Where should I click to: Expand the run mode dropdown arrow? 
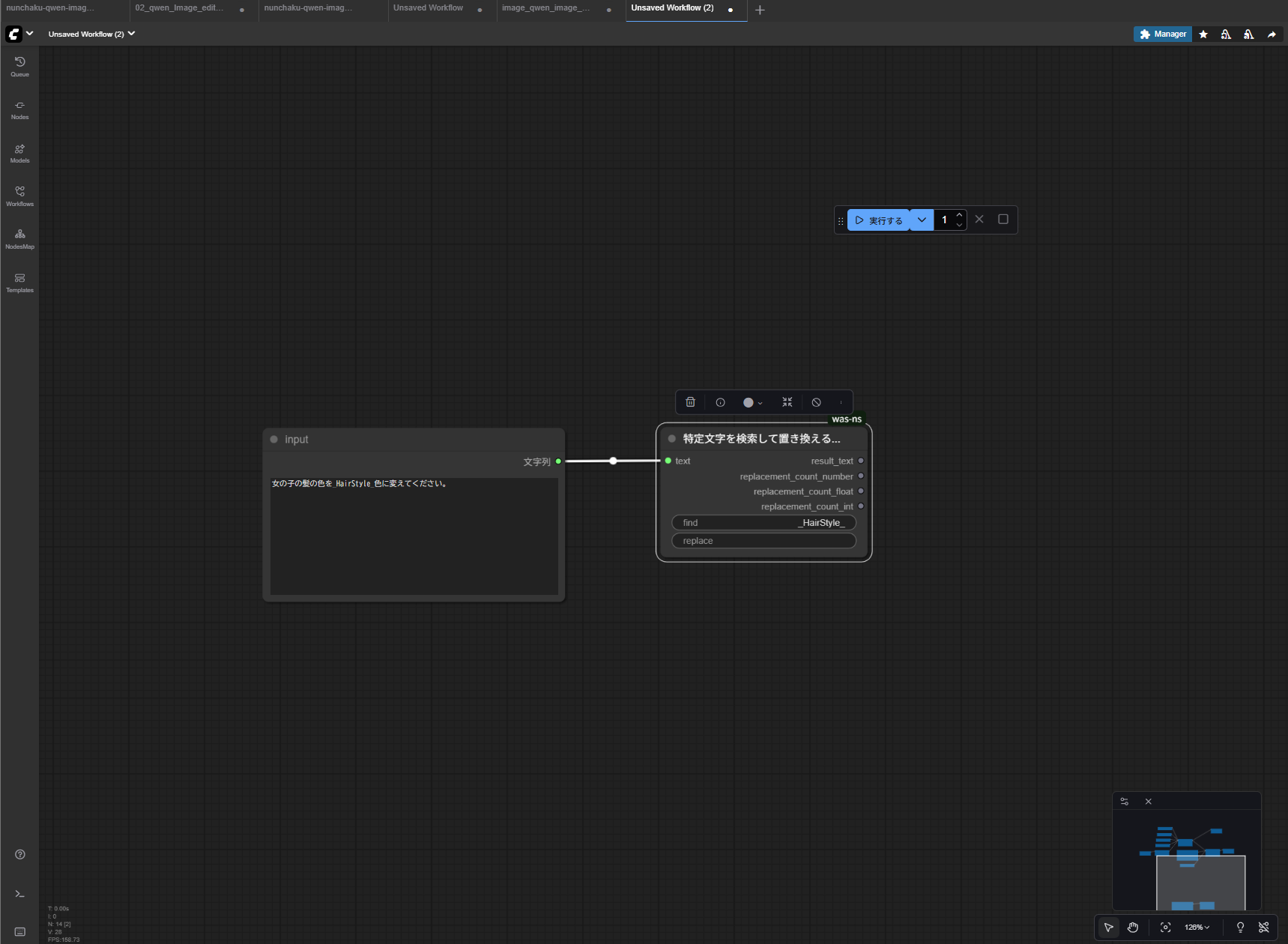[x=922, y=220]
